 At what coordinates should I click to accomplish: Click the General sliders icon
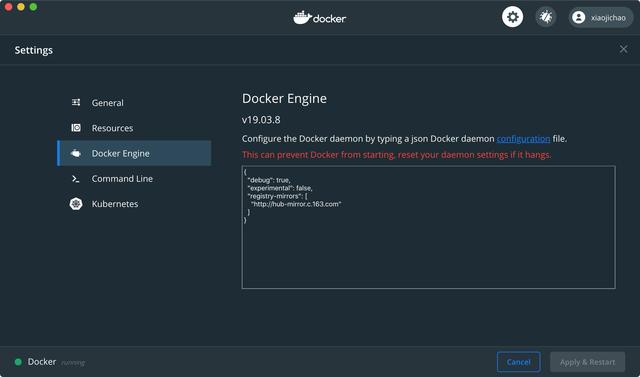coord(76,102)
